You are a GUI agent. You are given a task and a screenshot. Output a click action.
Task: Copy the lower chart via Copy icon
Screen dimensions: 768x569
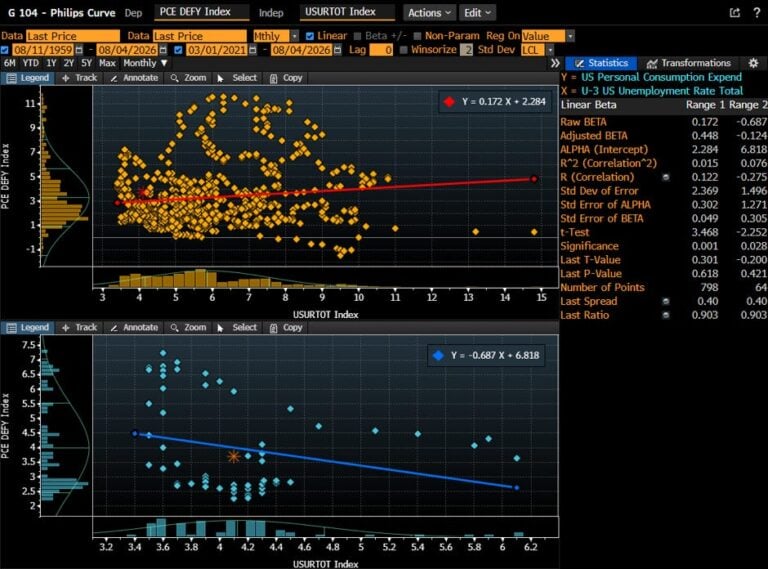pyautogui.click(x=286, y=328)
